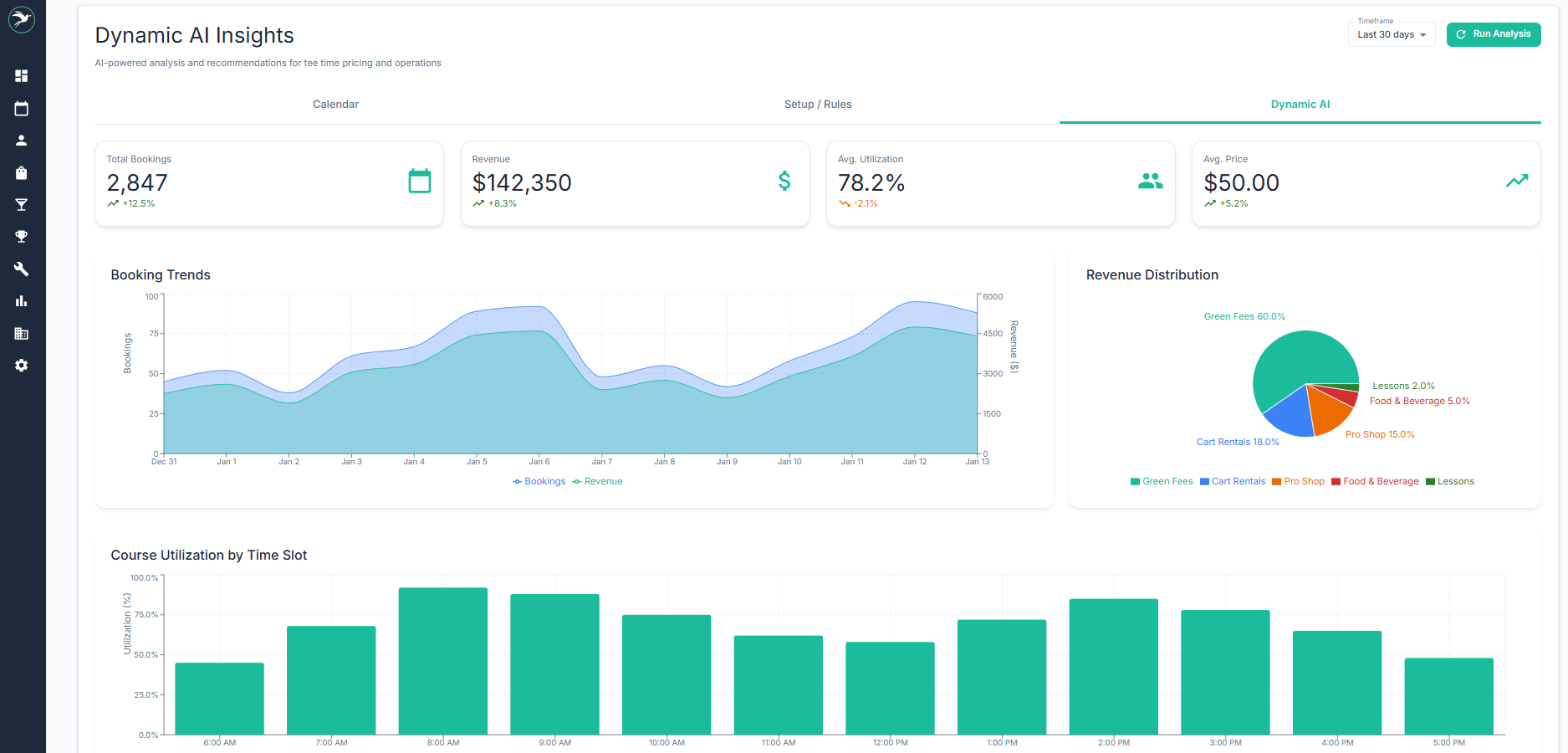1568x753 pixels.
Task: Click the 5:00 PM utilization bar
Action: point(1449,696)
